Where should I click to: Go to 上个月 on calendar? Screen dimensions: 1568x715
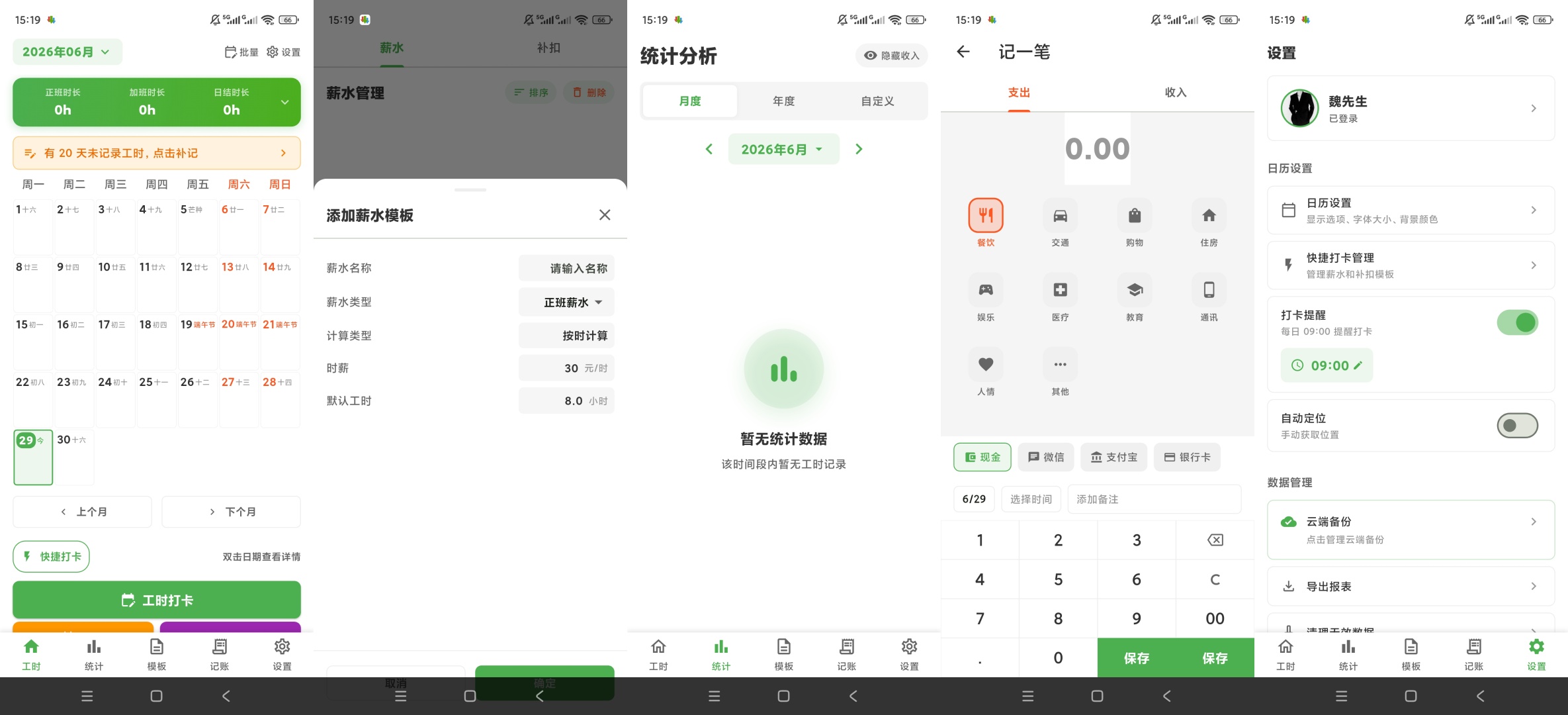(x=83, y=512)
